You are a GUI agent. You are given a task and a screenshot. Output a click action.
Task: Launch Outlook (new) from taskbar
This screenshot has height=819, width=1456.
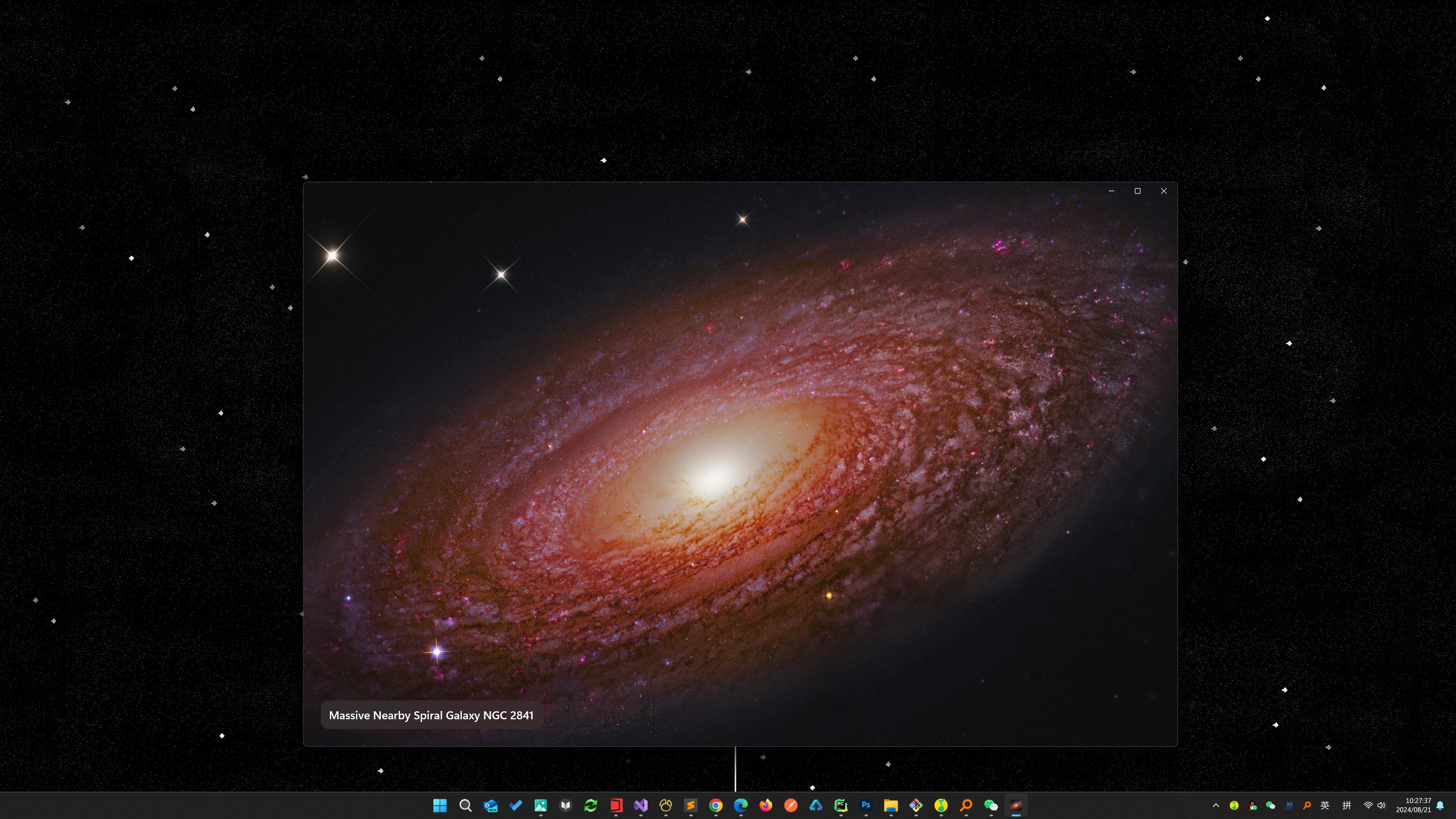pyautogui.click(x=491, y=805)
